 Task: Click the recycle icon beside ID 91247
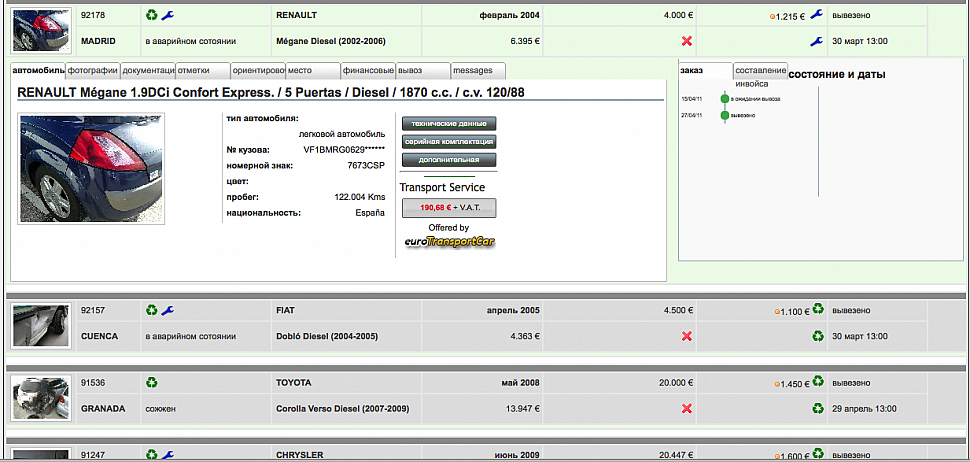point(152,455)
